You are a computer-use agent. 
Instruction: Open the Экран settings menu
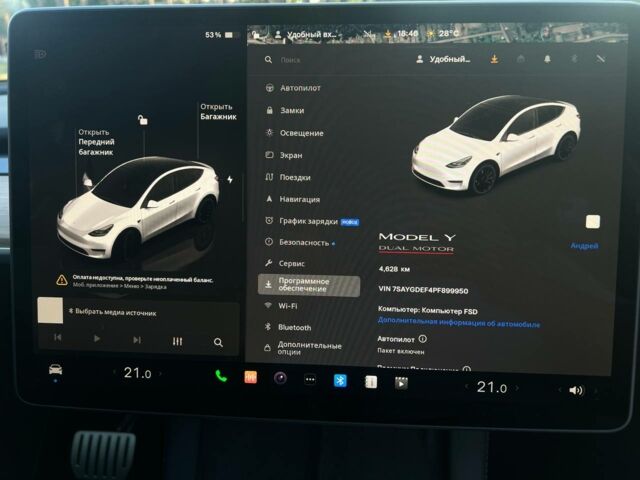284,155
